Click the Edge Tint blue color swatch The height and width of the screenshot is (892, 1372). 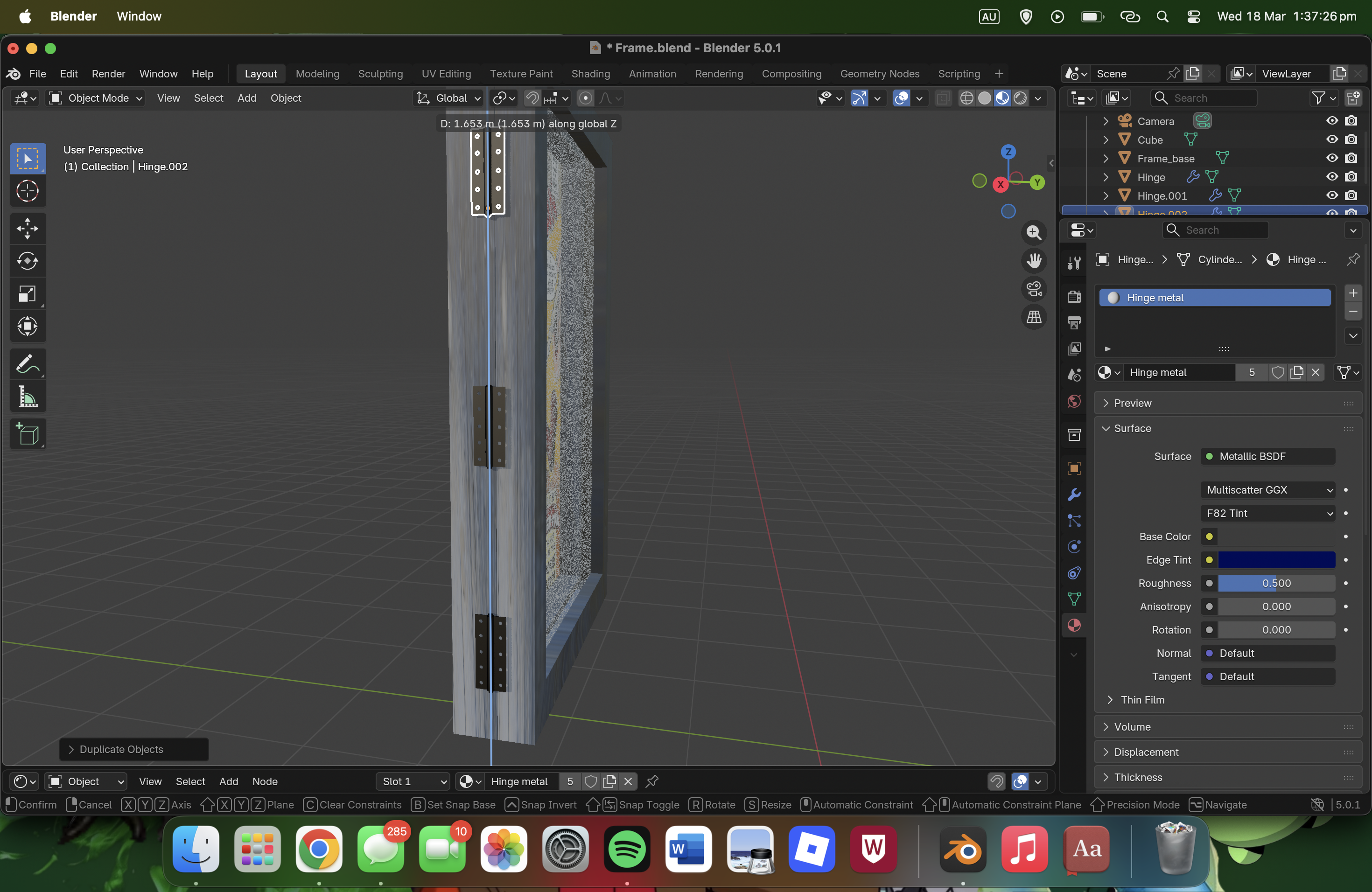pos(1276,559)
